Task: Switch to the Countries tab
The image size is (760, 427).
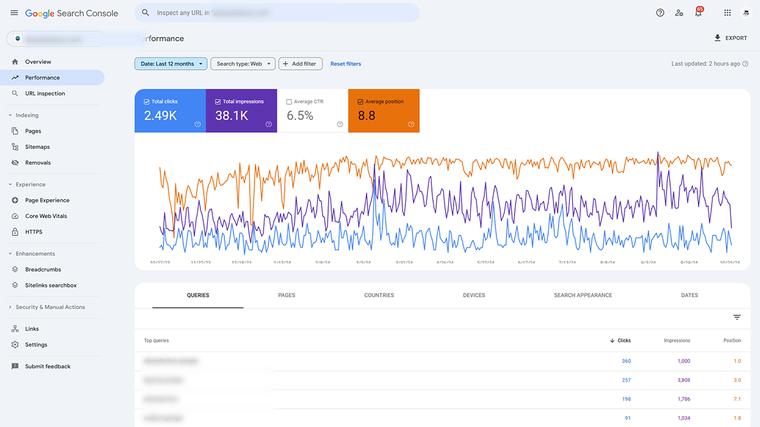Action: click(379, 295)
